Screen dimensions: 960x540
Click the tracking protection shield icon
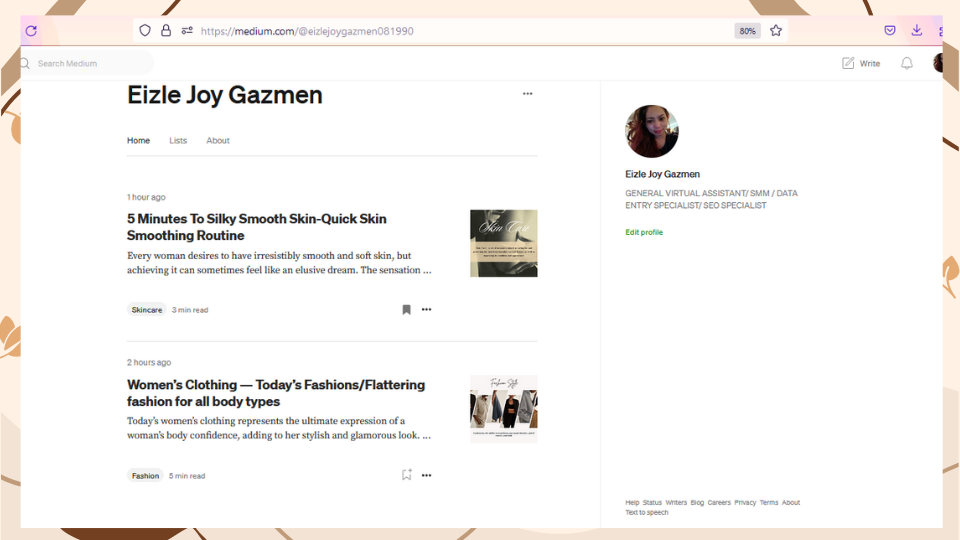[x=145, y=31]
